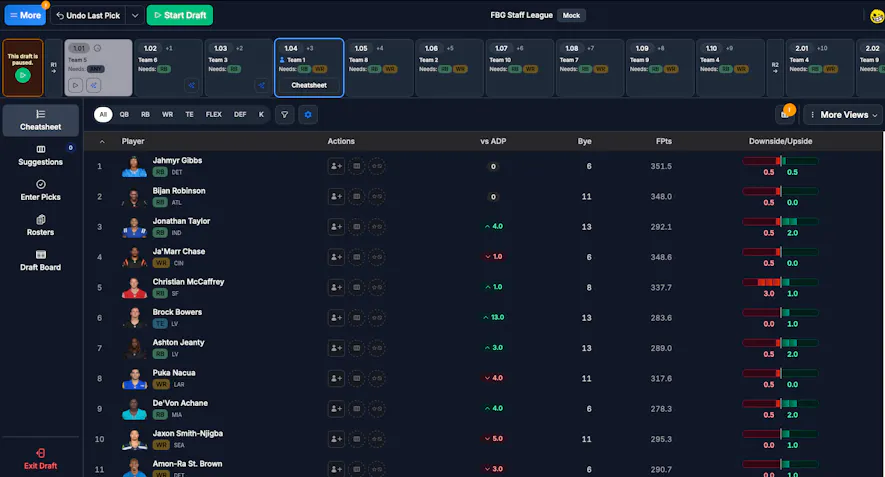Click the Undo Last Pick button
The height and width of the screenshot is (477, 885).
point(89,15)
